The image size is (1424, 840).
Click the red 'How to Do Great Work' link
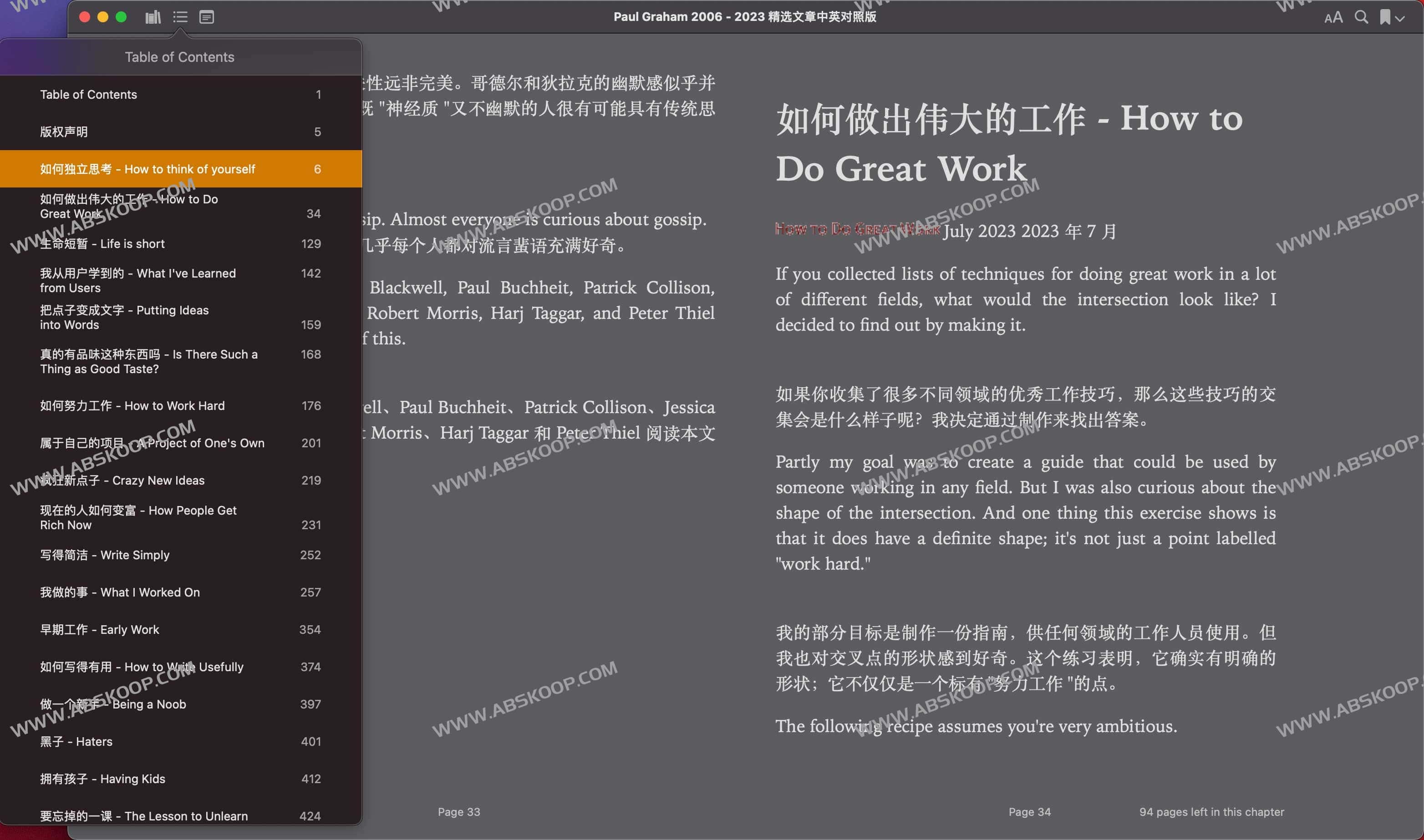pos(857,229)
